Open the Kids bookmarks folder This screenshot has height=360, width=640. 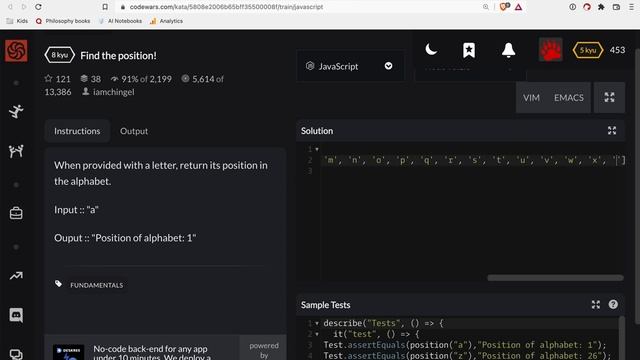click(17, 21)
